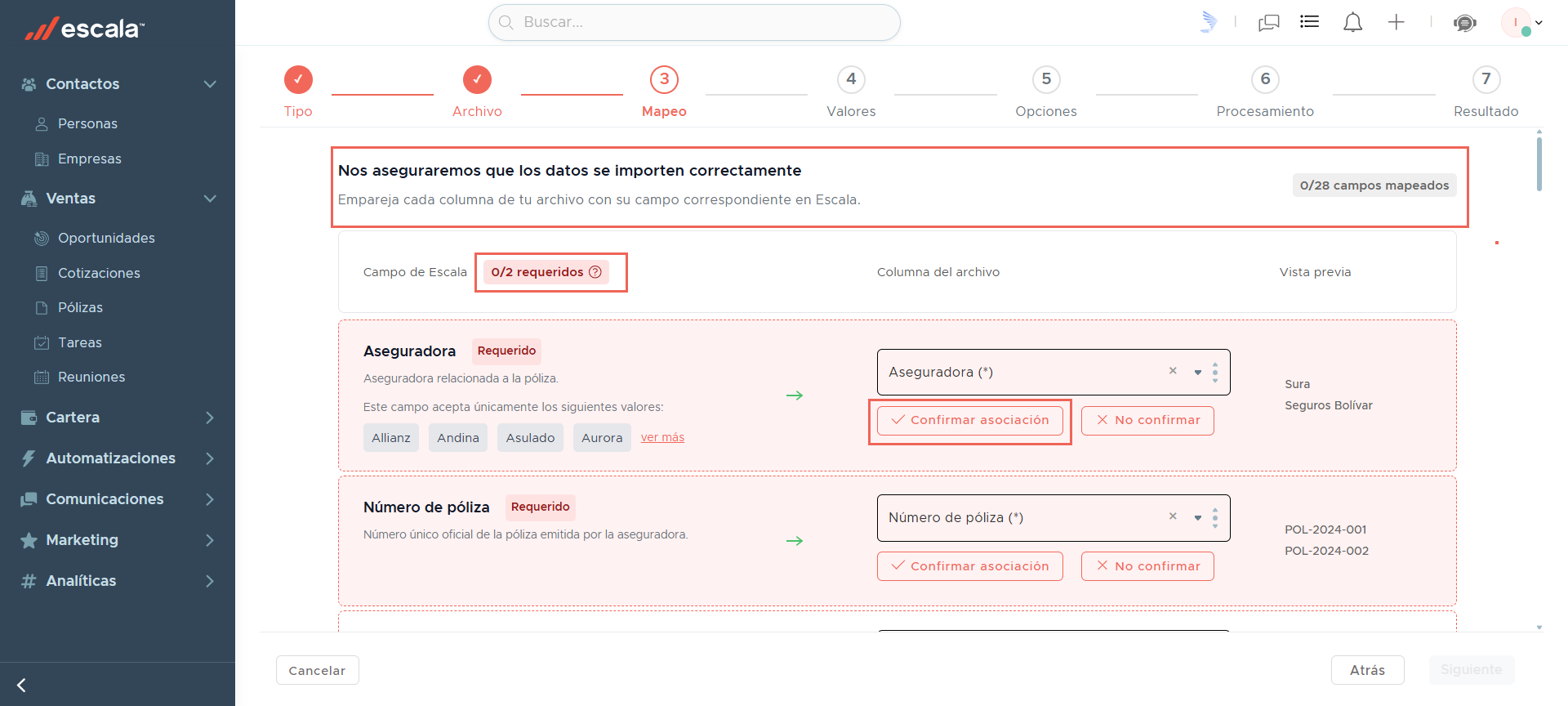This screenshot has width=1568, height=706.
Task: Click the page vertical scrollbar
Action: tap(1539, 163)
